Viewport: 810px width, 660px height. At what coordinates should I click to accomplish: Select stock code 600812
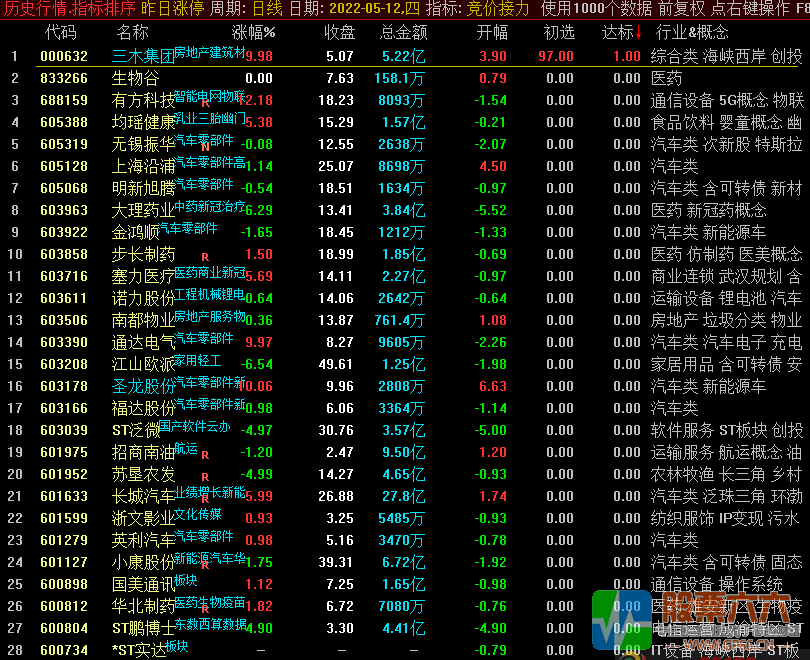click(64, 606)
